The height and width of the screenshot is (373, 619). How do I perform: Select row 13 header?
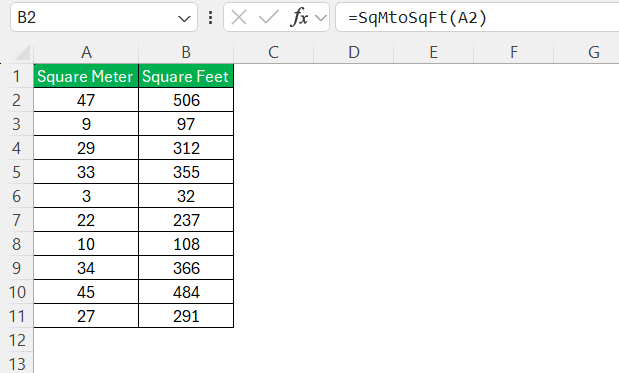coord(17,363)
